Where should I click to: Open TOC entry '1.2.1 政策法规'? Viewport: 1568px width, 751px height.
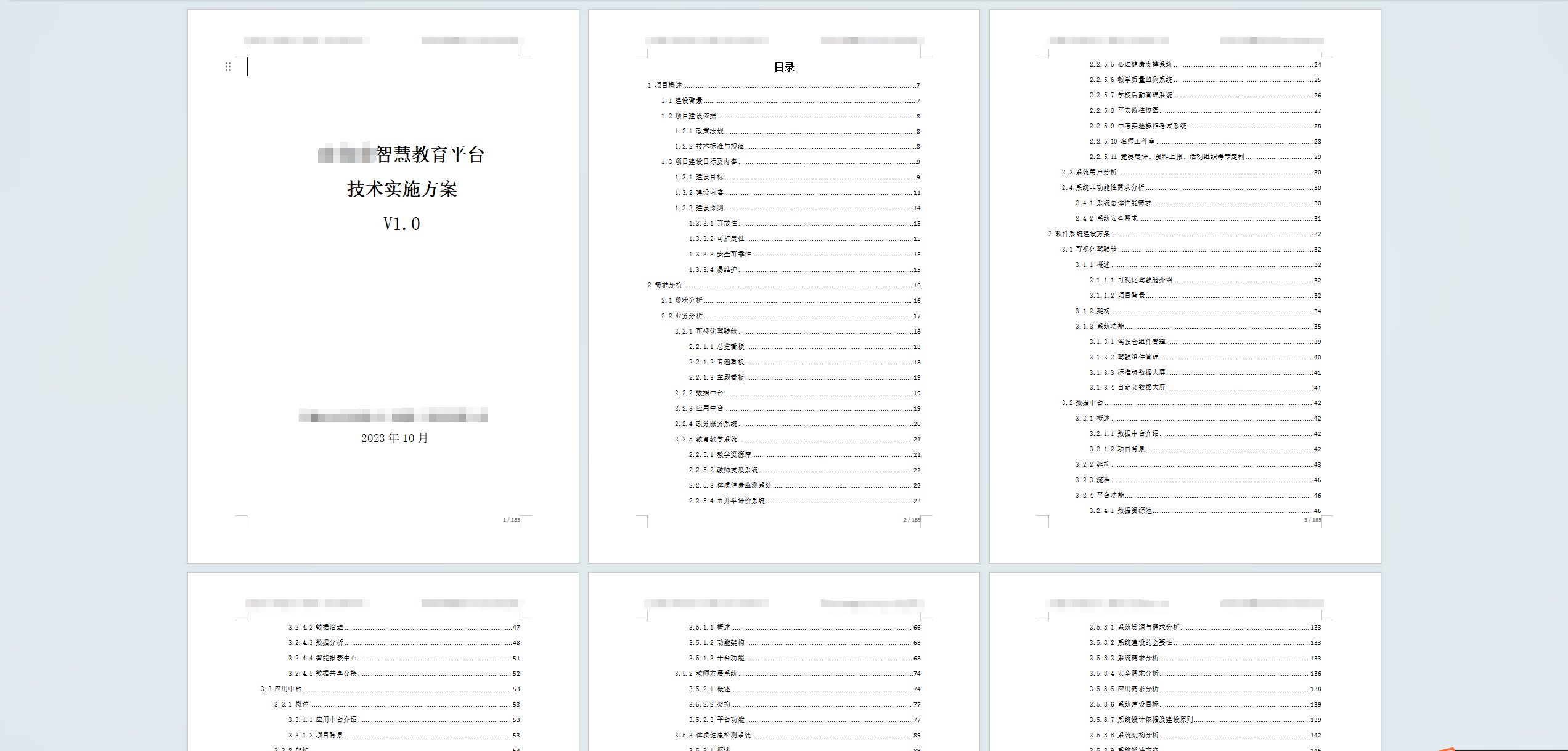(797, 131)
